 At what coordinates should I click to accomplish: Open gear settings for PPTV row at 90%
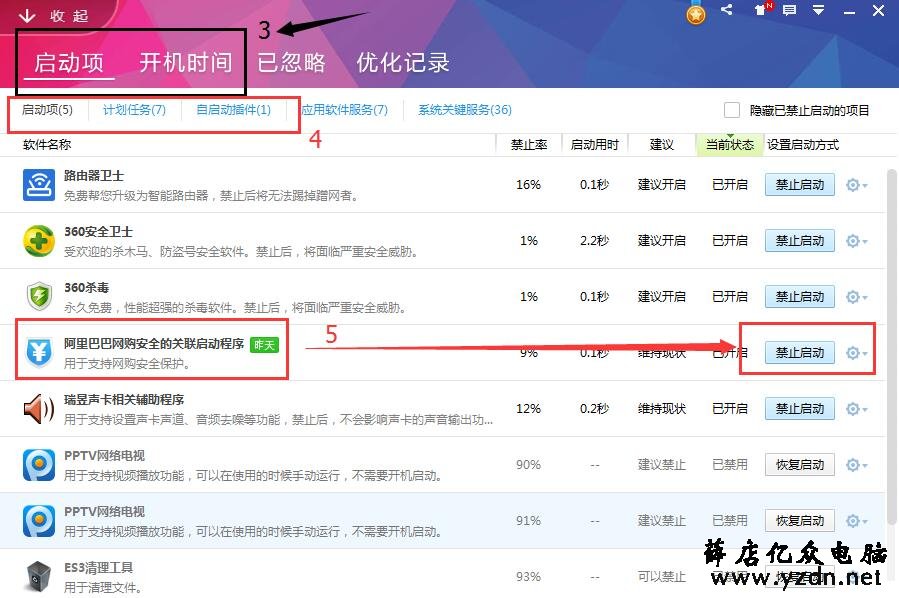[857, 465]
